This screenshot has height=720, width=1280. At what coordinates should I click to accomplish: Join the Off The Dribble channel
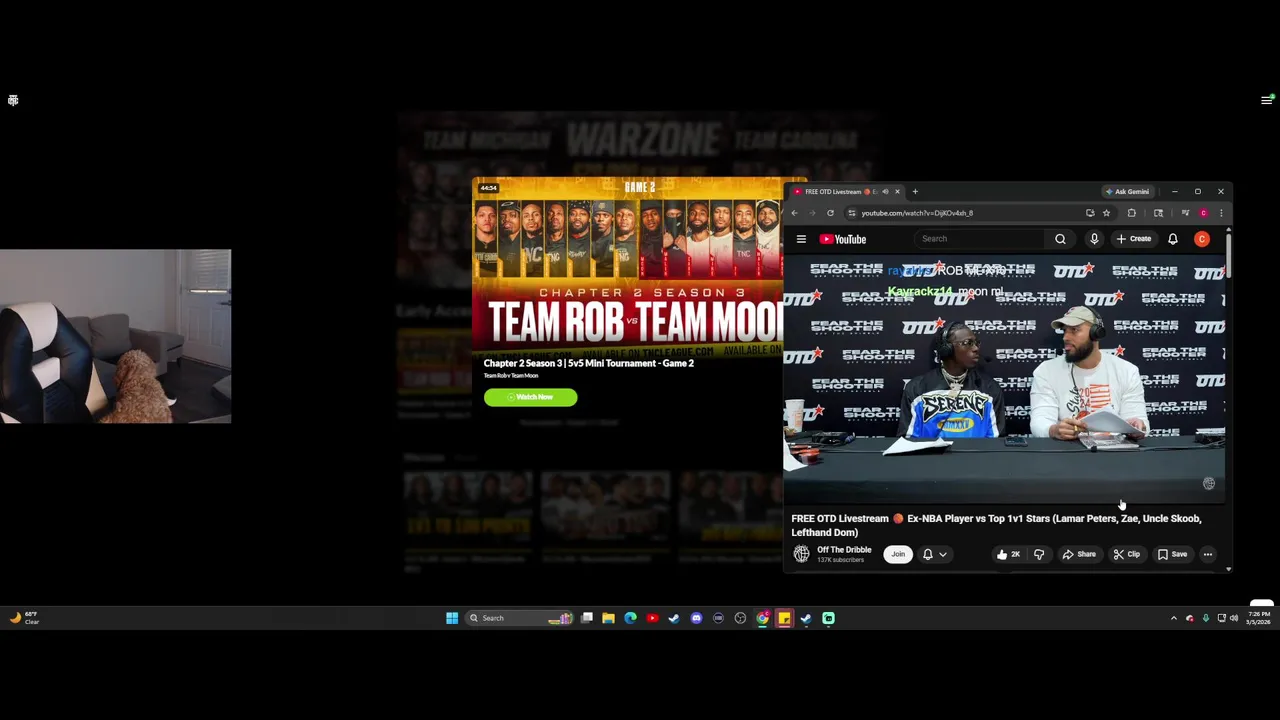point(898,554)
